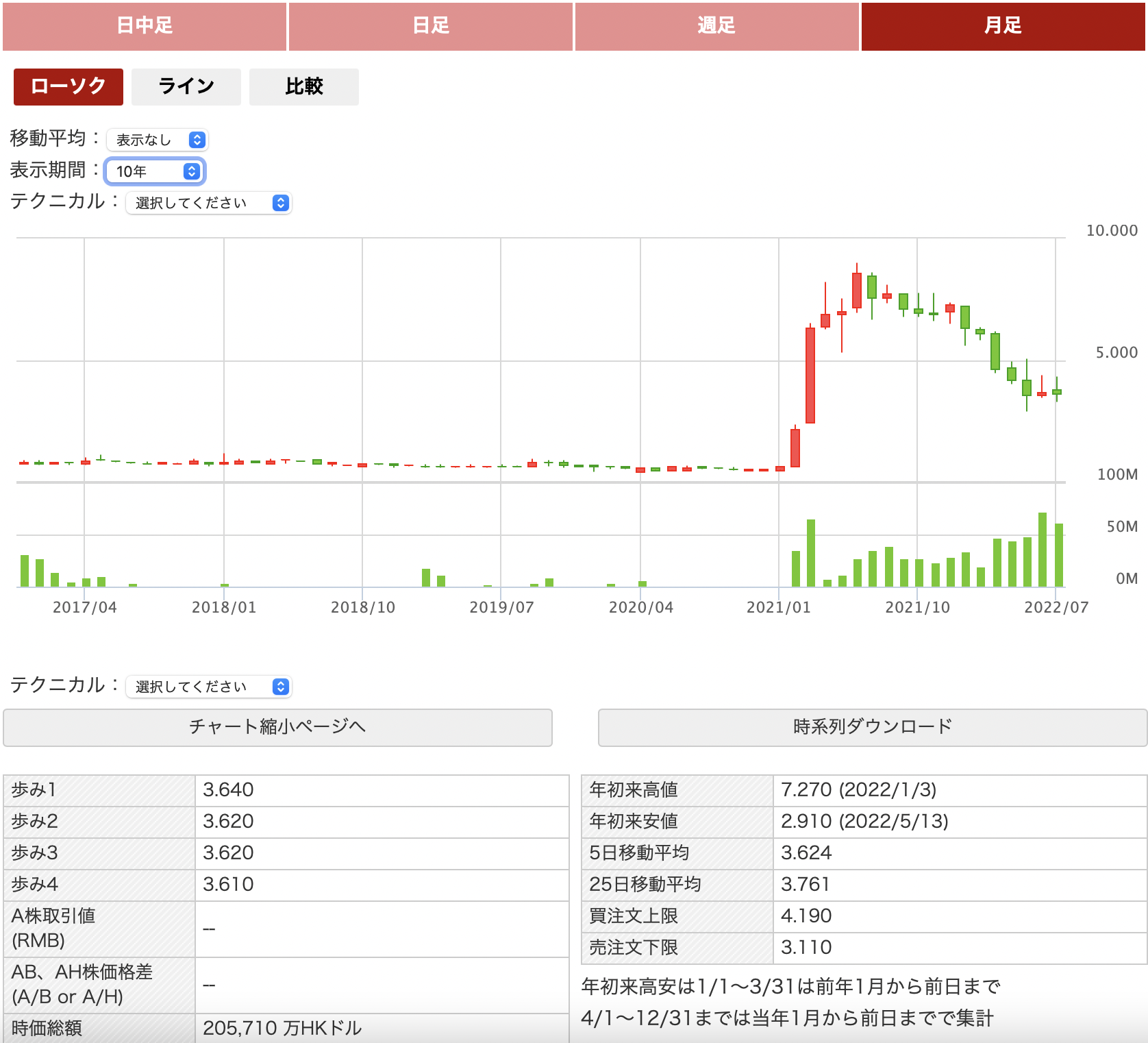Image resolution: width=1148 pixels, height=1043 pixels.
Task: Switch to the 週足 weekly tab
Action: click(x=717, y=26)
